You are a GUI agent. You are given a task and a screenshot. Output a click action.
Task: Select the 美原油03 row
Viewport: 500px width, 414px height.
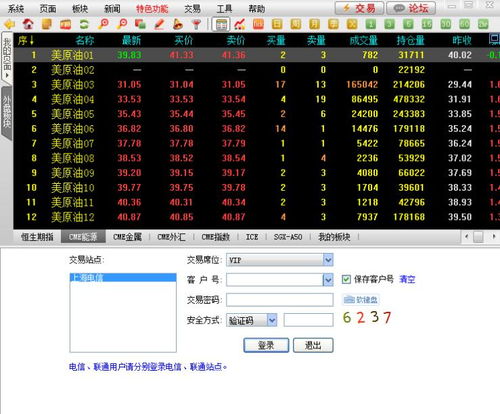257,84
